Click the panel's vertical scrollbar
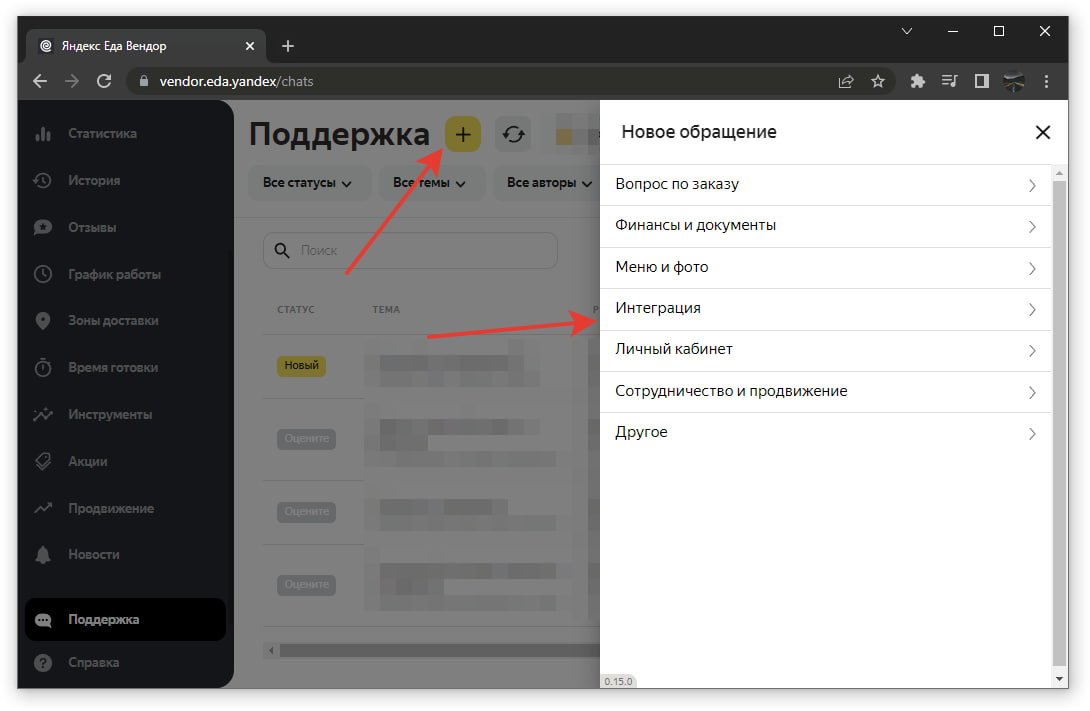Screen dimensions: 1090x711 (1059, 420)
